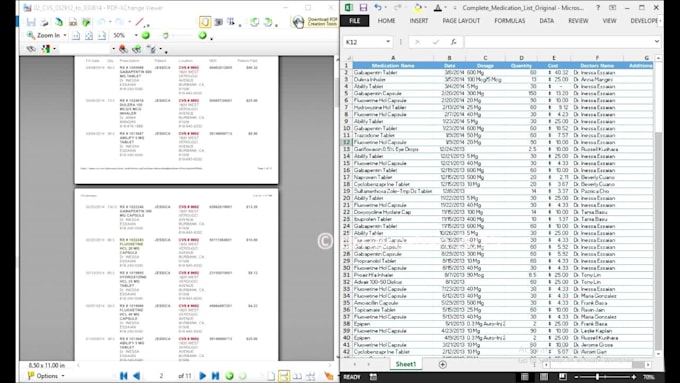This screenshot has height=383, width=680.
Task: Open the FILE tab in Excel
Action: (354, 20)
